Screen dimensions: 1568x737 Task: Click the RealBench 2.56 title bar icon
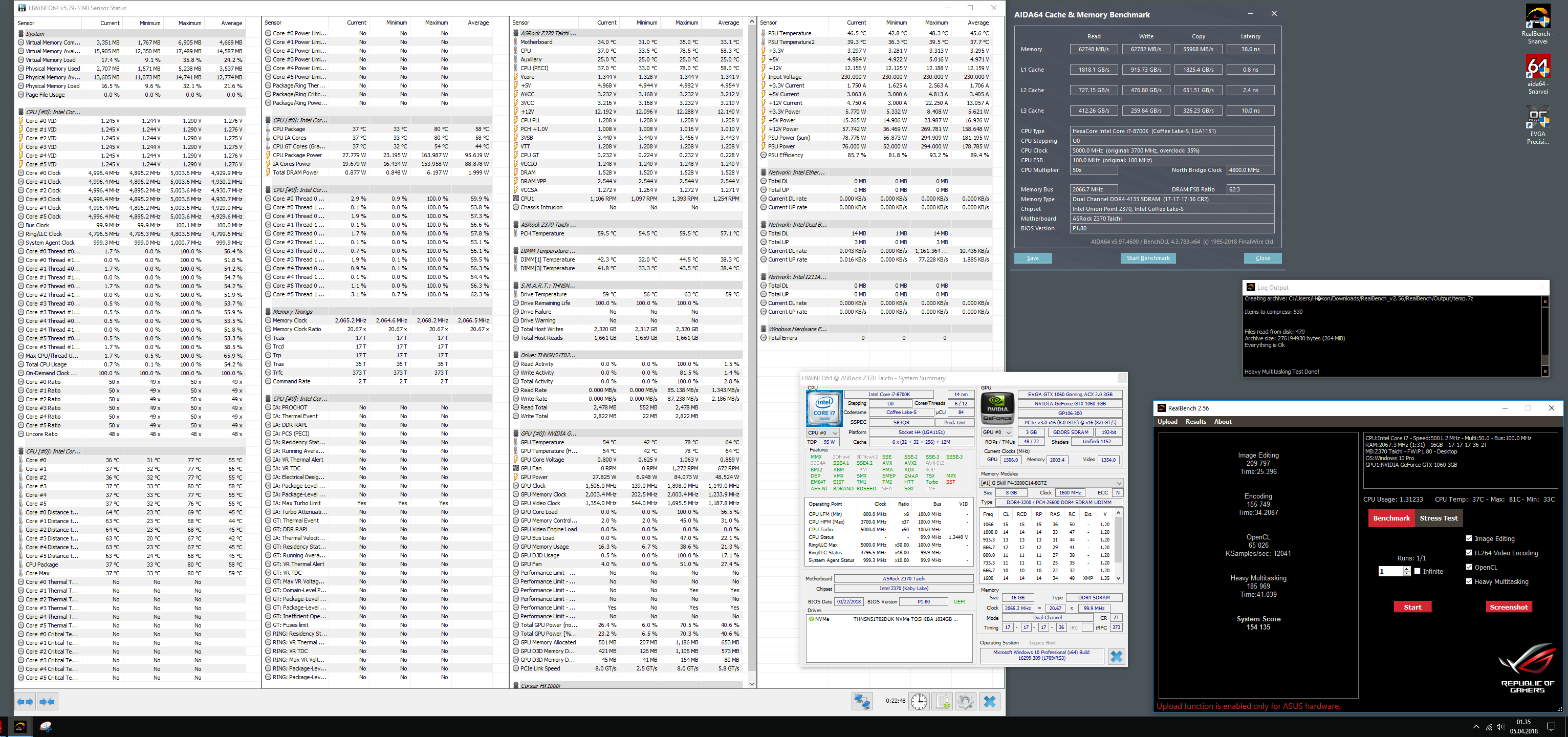1161,408
